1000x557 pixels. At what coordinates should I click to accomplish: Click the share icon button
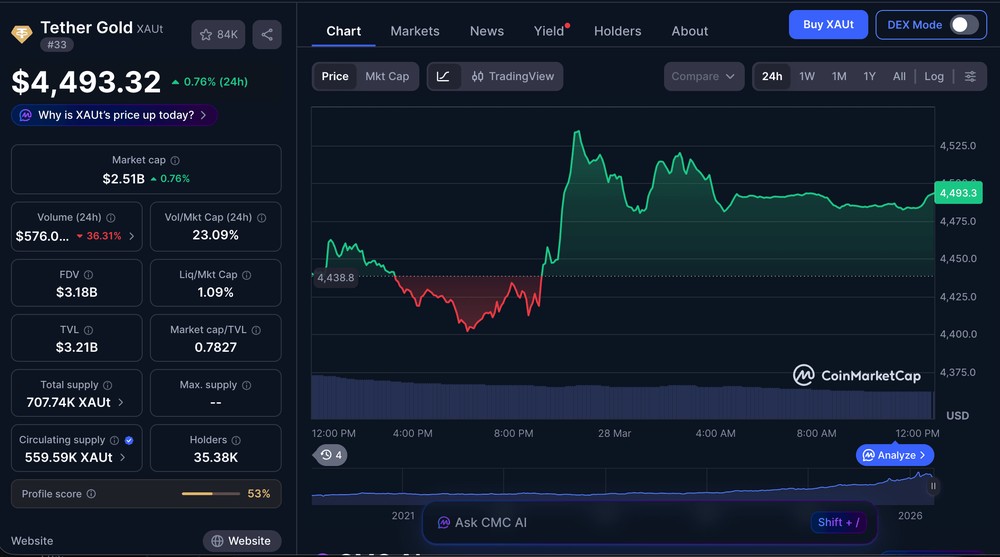tap(267, 34)
